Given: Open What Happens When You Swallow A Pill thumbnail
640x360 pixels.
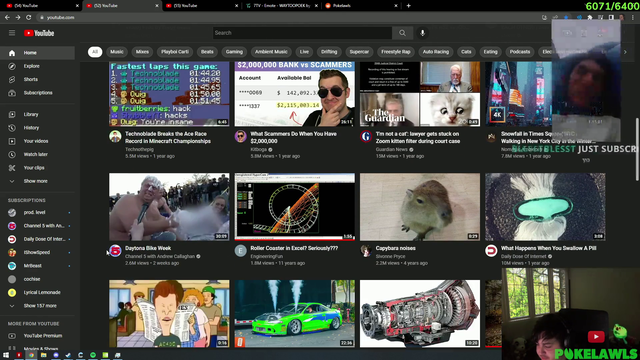Looking at the screenshot, I should pyautogui.click(x=545, y=207).
